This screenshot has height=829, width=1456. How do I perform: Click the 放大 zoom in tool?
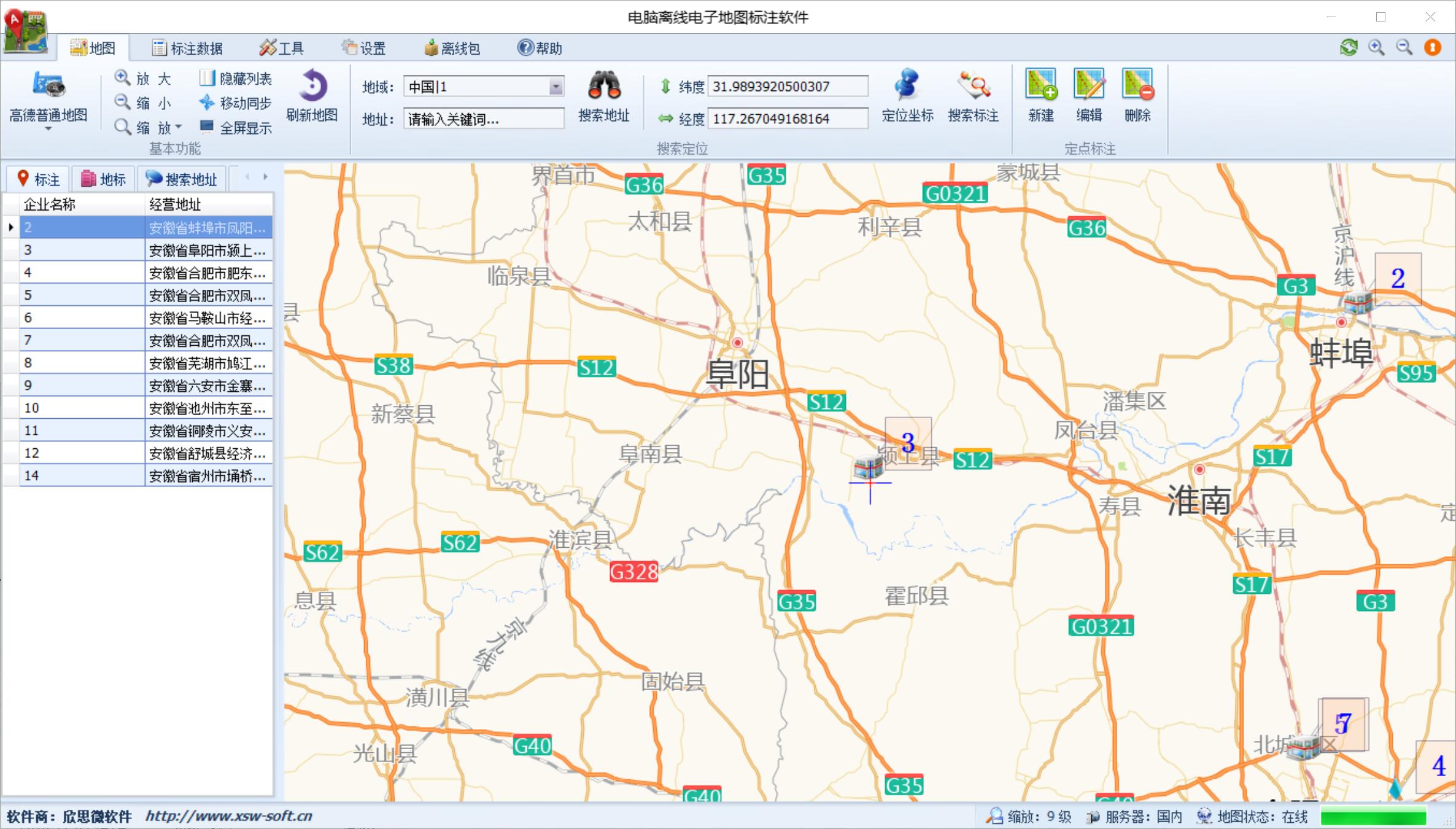point(143,78)
